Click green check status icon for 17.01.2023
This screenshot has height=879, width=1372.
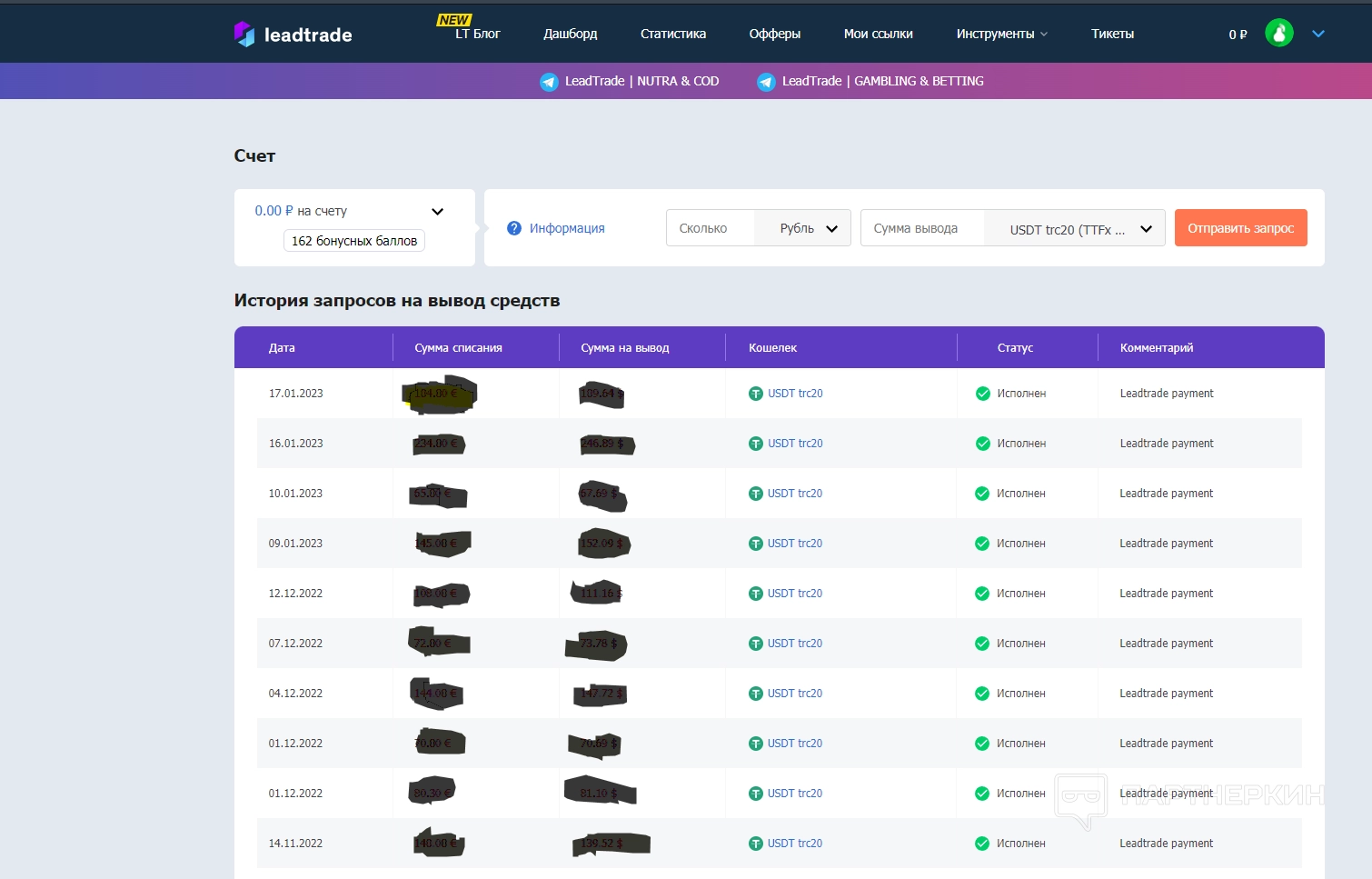pyautogui.click(x=982, y=394)
